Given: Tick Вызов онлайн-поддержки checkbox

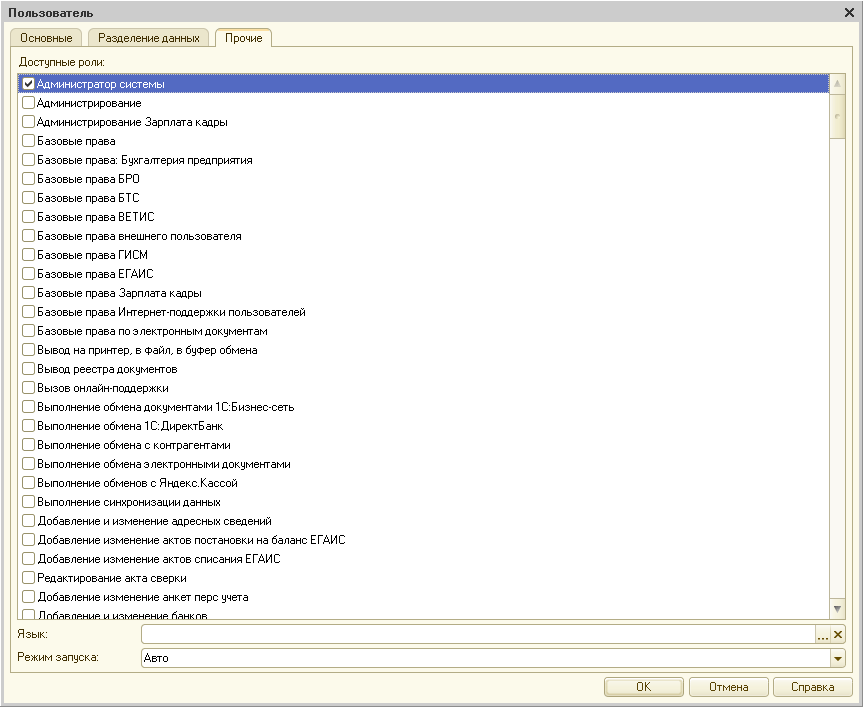Looking at the screenshot, I should (28, 387).
